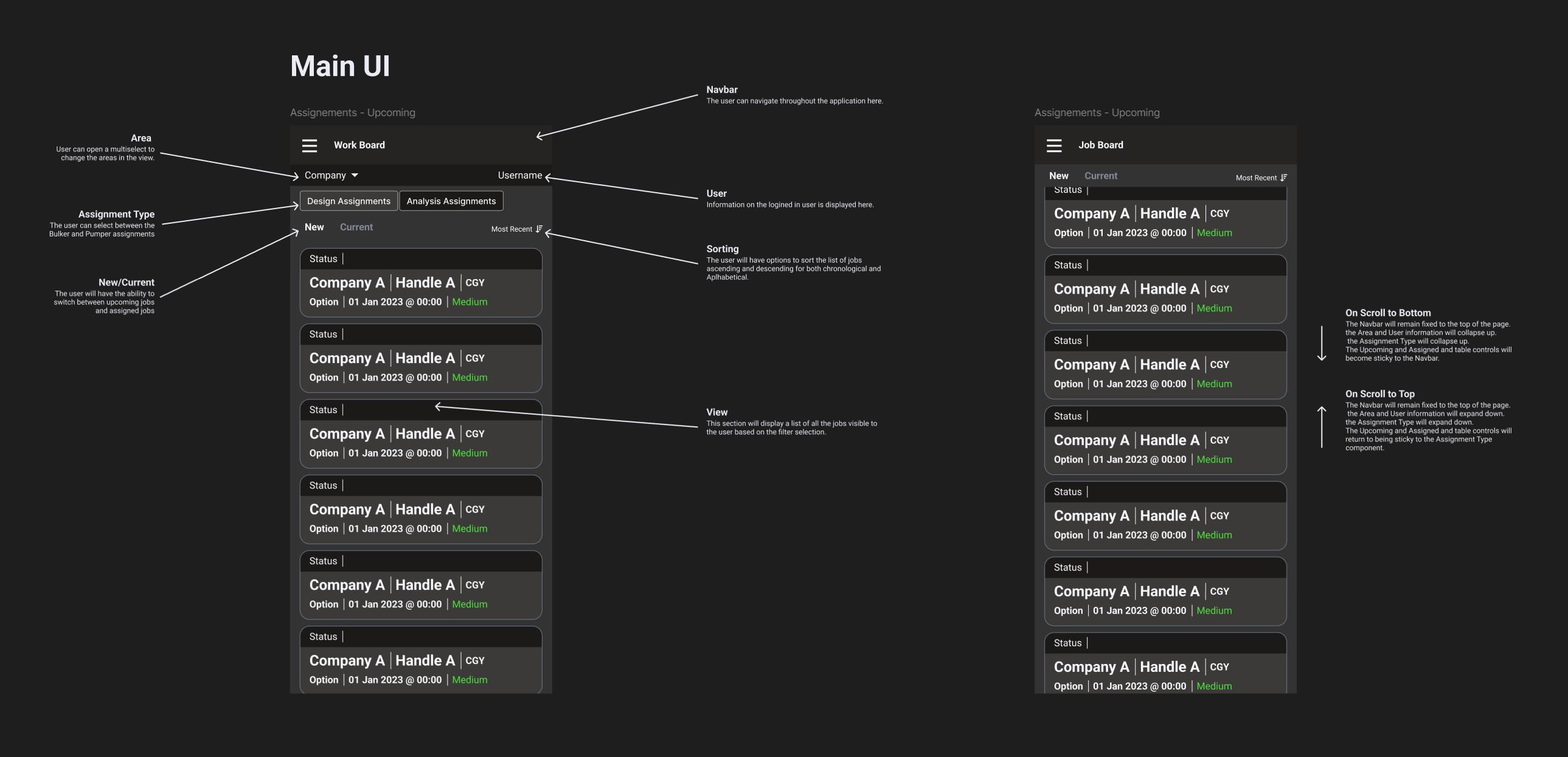1568x757 pixels.
Task: Click the Username label
Action: tap(519, 175)
